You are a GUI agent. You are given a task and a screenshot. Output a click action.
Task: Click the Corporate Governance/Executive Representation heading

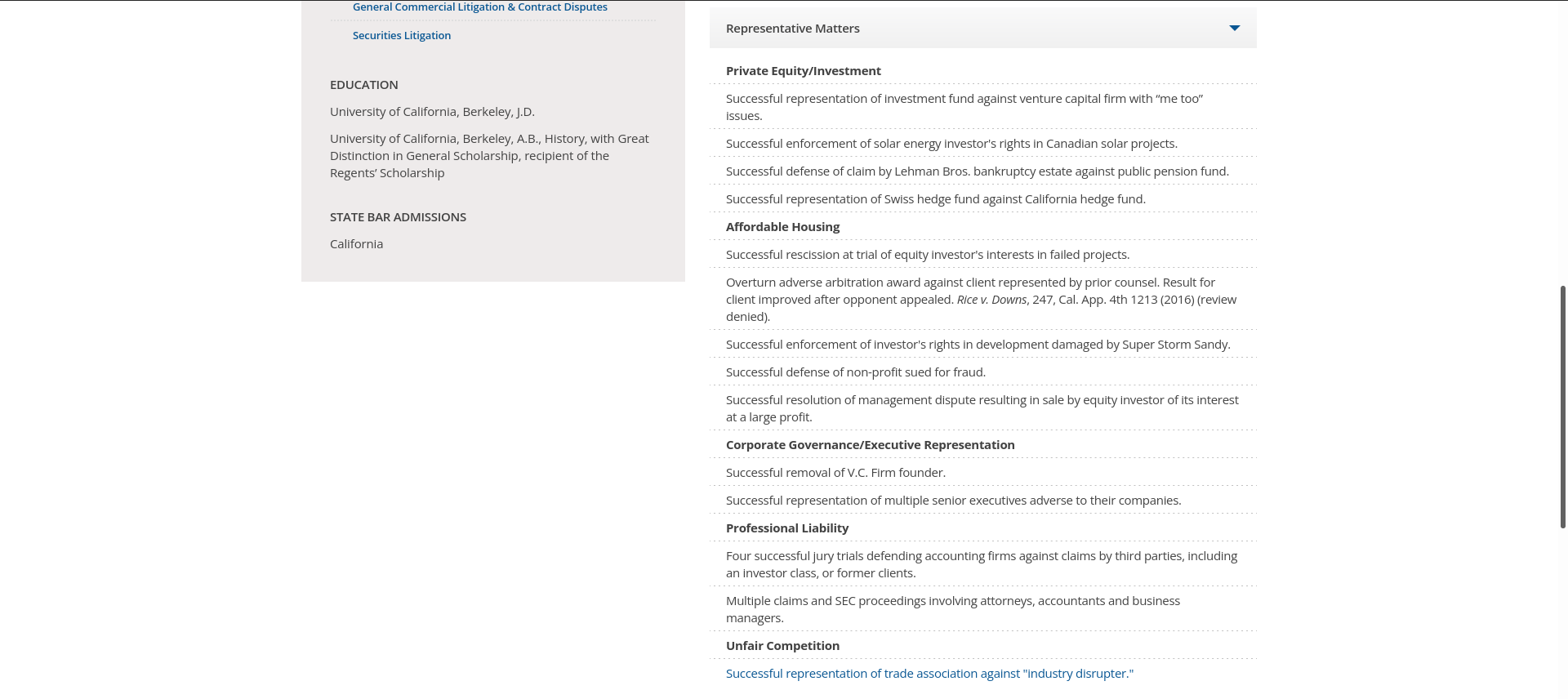[x=870, y=445]
